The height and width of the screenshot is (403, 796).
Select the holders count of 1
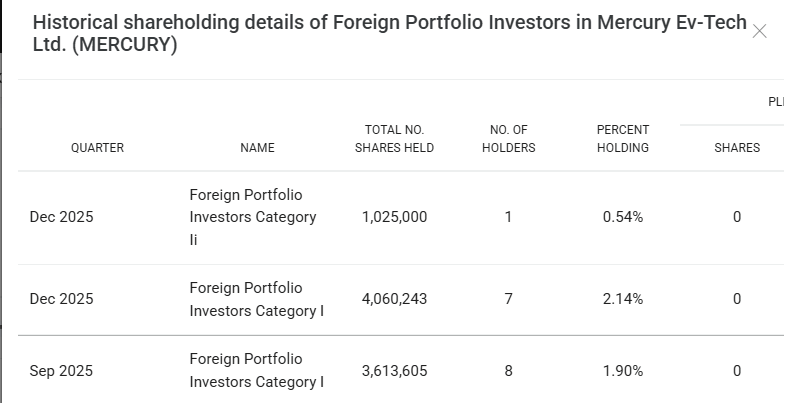point(508,217)
